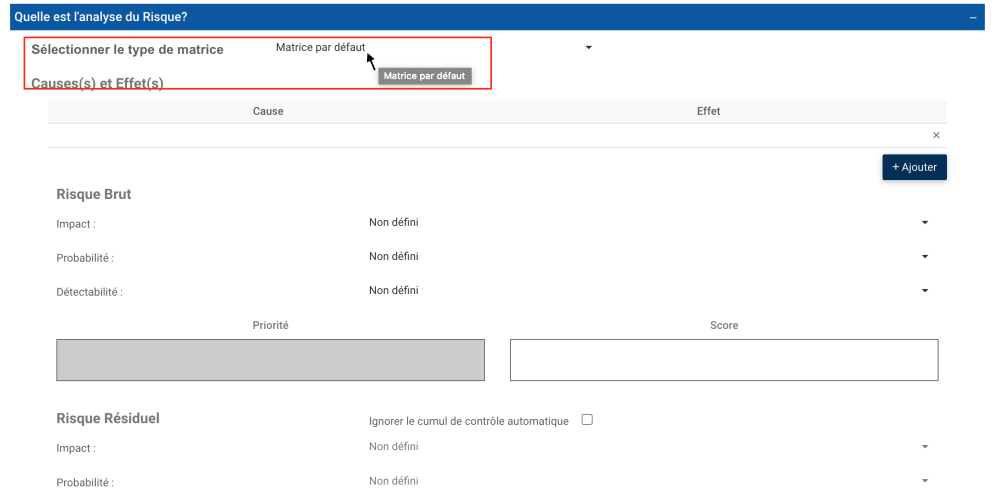
Task: Open the 'Matrice par défaut' matrix type dropdown
Action: [588, 48]
